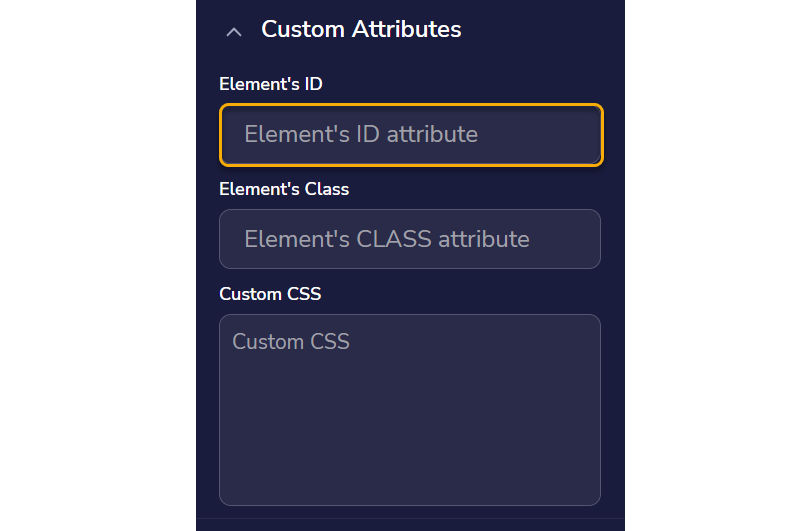This screenshot has height=531, width=805.
Task: Click the Element's ID label
Action: point(270,84)
